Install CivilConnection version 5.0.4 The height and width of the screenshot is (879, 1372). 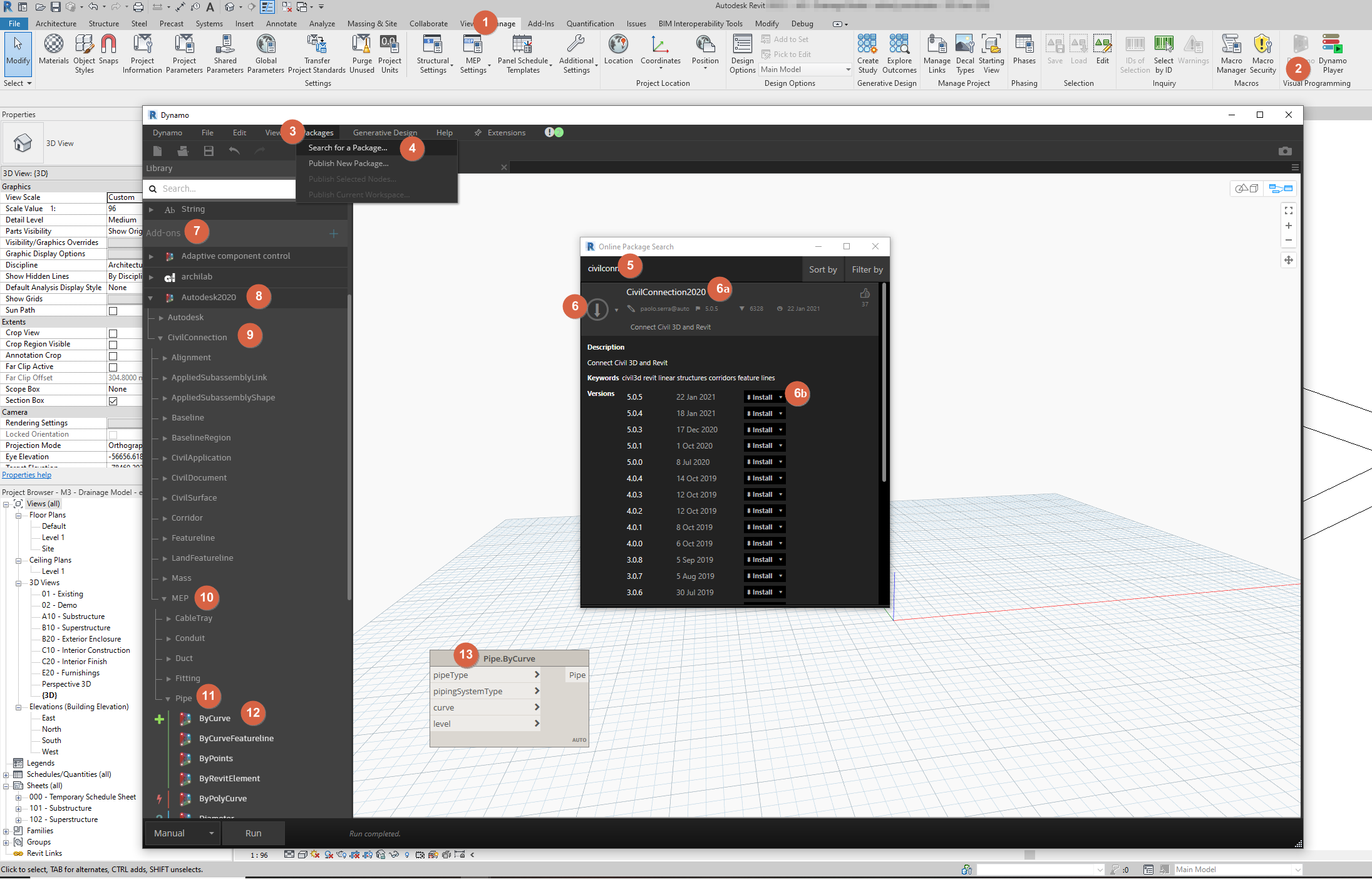(x=761, y=413)
